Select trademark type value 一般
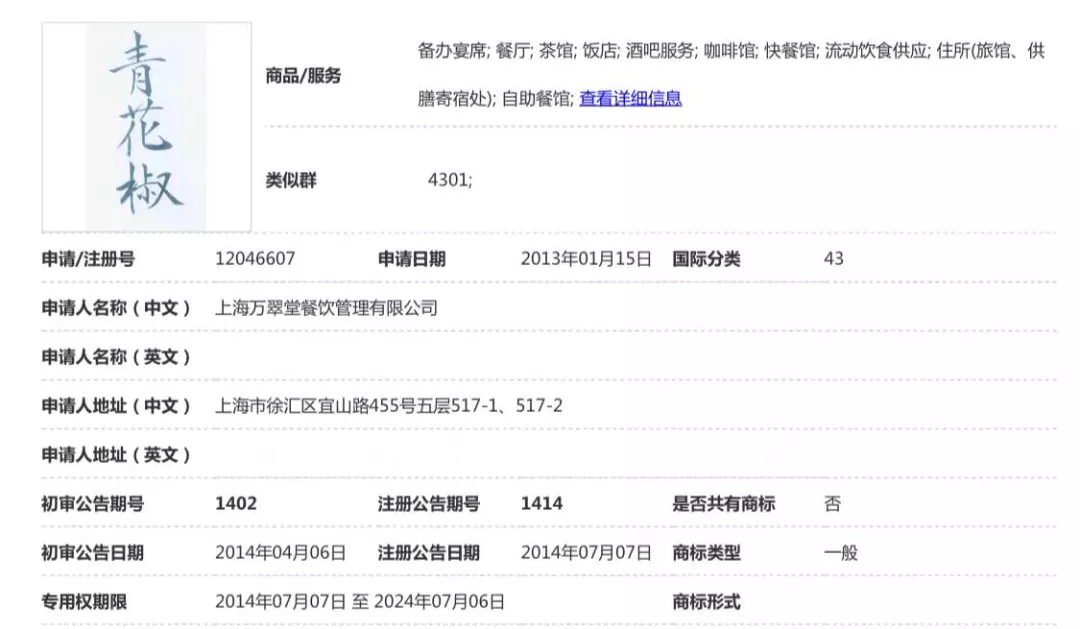The width and height of the screenshot is (1080, 629). click(x=841, y=553)
